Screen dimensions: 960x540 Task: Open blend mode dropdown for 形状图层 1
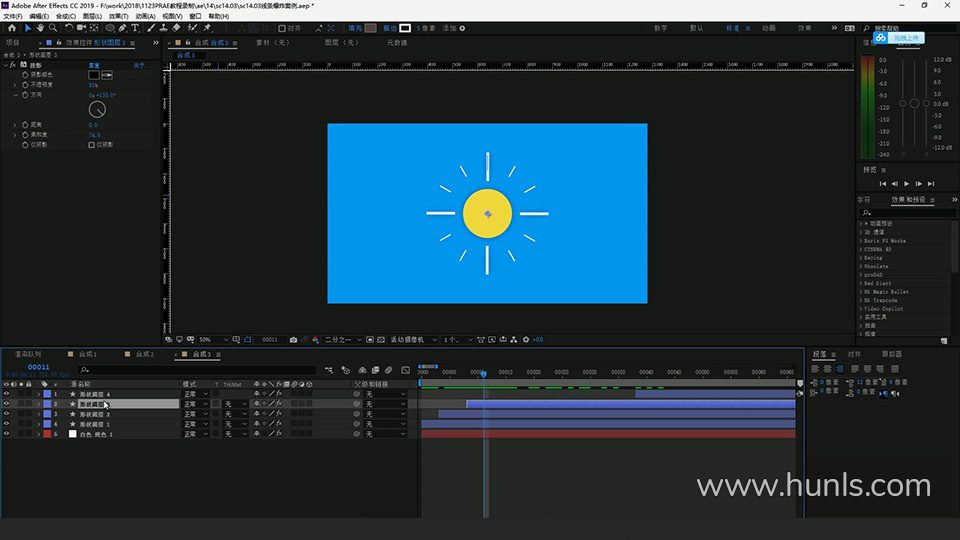tap(196, 425)
